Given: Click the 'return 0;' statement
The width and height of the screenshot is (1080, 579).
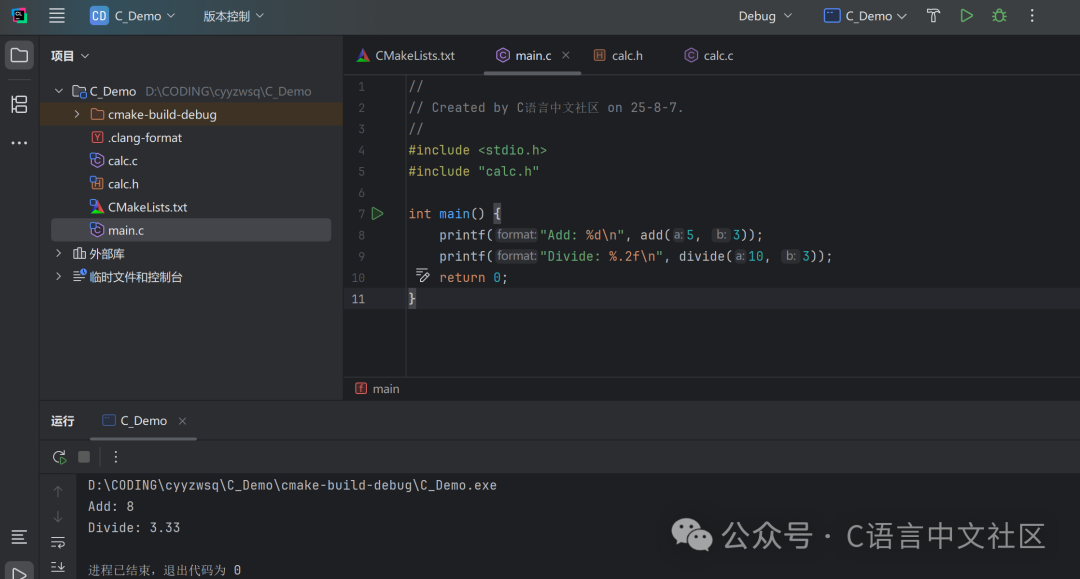Looking at the screenshot, I should tap(473, 277).
